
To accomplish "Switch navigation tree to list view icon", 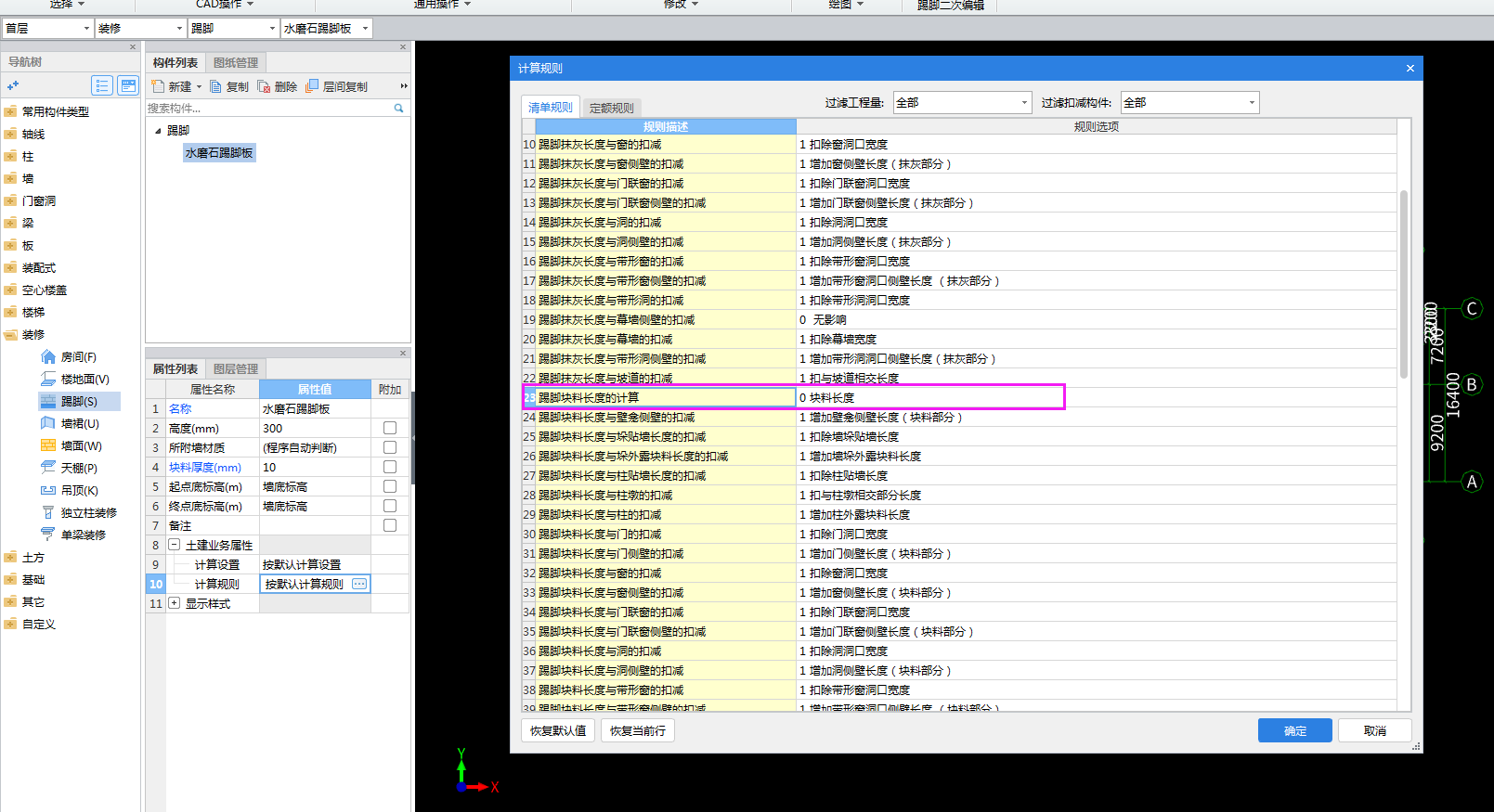I will [102, 85].
